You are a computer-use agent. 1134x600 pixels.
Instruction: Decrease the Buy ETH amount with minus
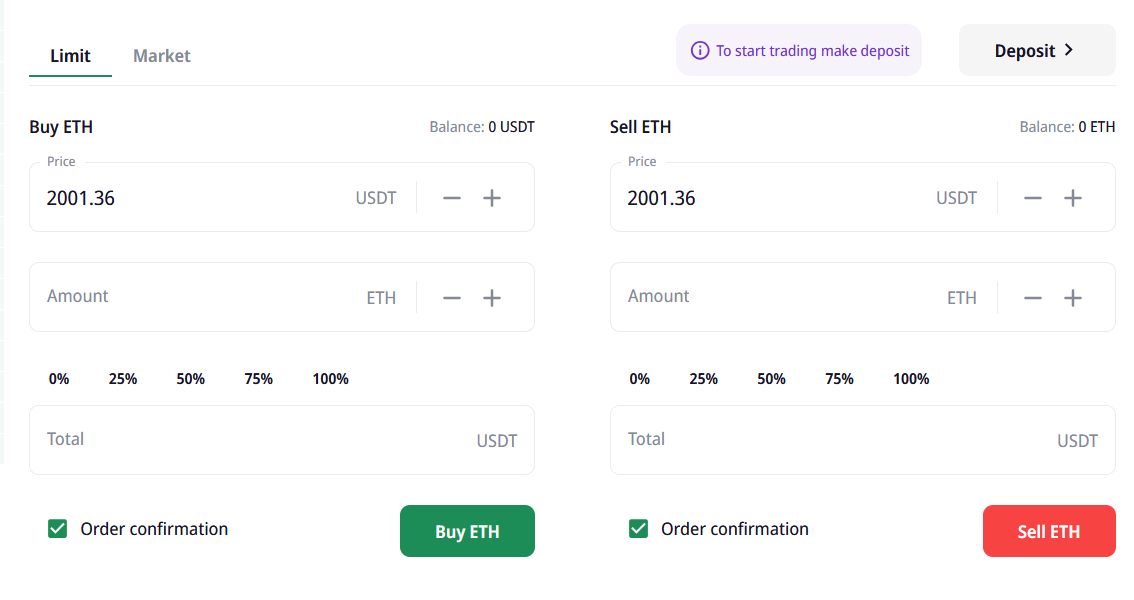pos(452,298)
